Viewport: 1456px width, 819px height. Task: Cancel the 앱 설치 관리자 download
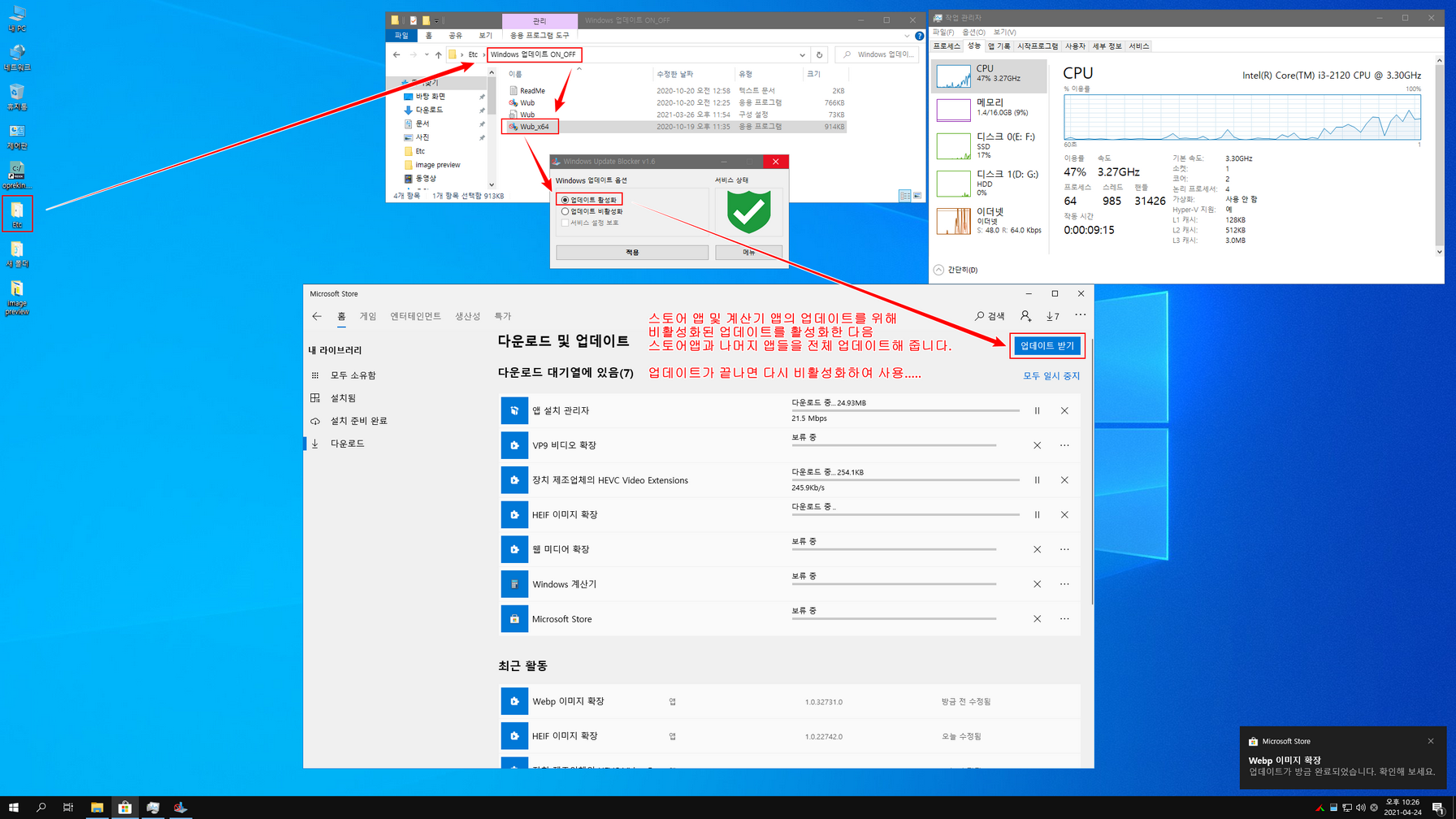pos(1064,411)
